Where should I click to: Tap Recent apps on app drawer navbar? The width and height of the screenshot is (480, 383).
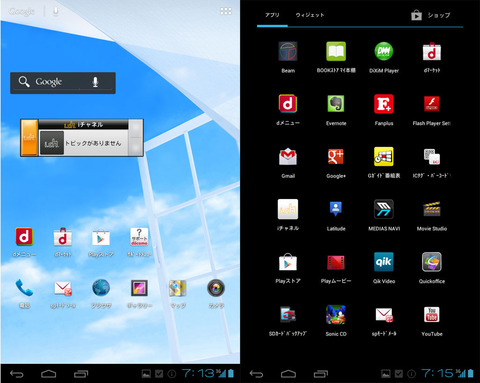[321, 374]
